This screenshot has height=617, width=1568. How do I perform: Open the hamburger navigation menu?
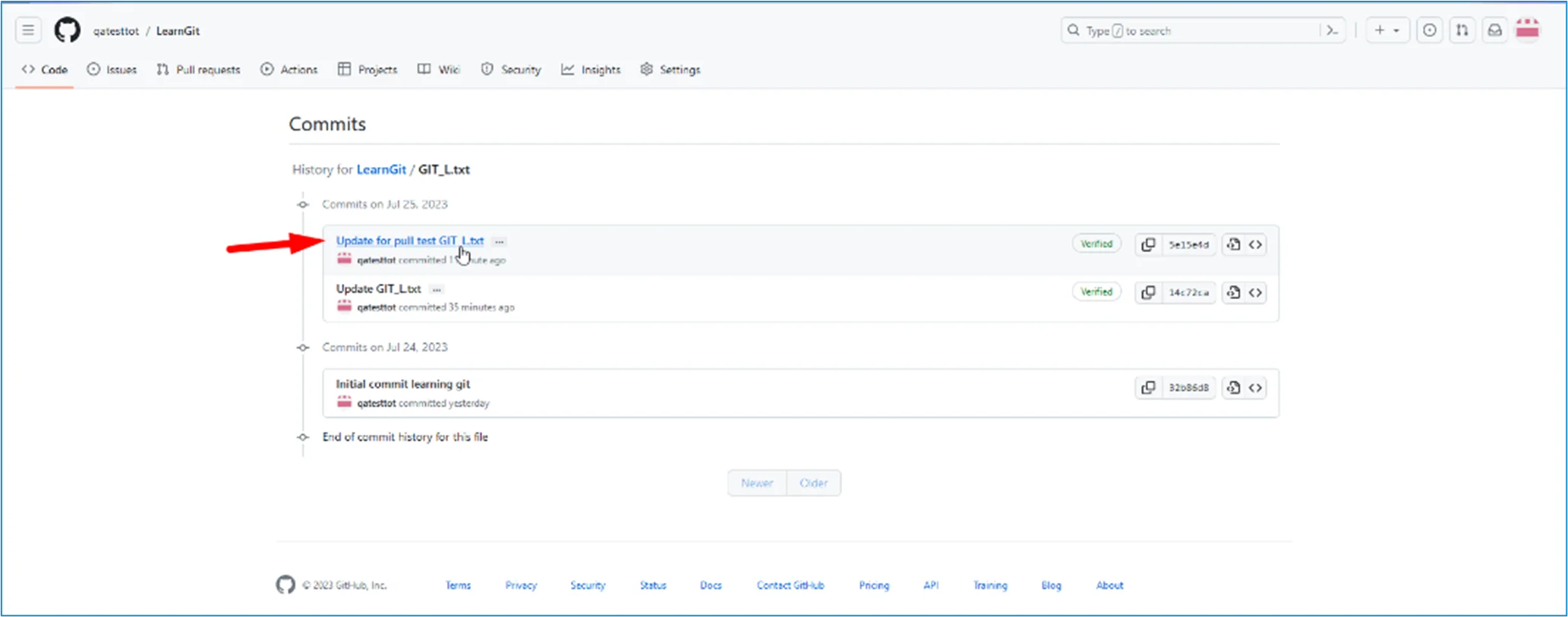[28, 30]
